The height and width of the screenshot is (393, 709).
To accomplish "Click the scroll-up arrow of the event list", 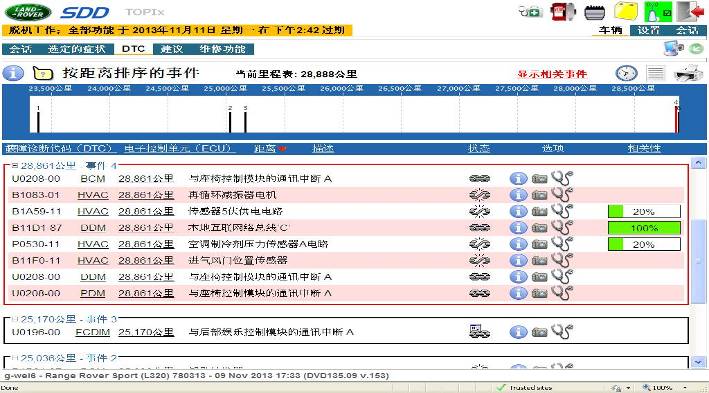I will (x=698, y=163).
